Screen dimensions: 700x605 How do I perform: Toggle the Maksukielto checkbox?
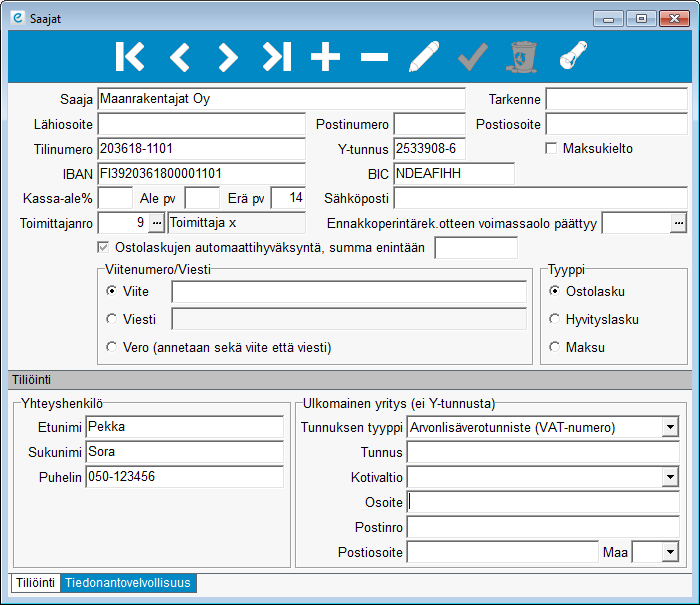[551, 148]
